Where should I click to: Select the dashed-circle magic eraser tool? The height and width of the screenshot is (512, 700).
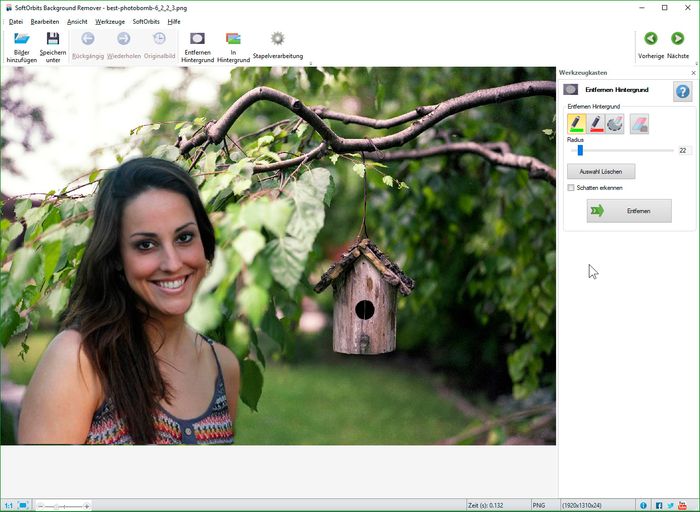point(615,124)
